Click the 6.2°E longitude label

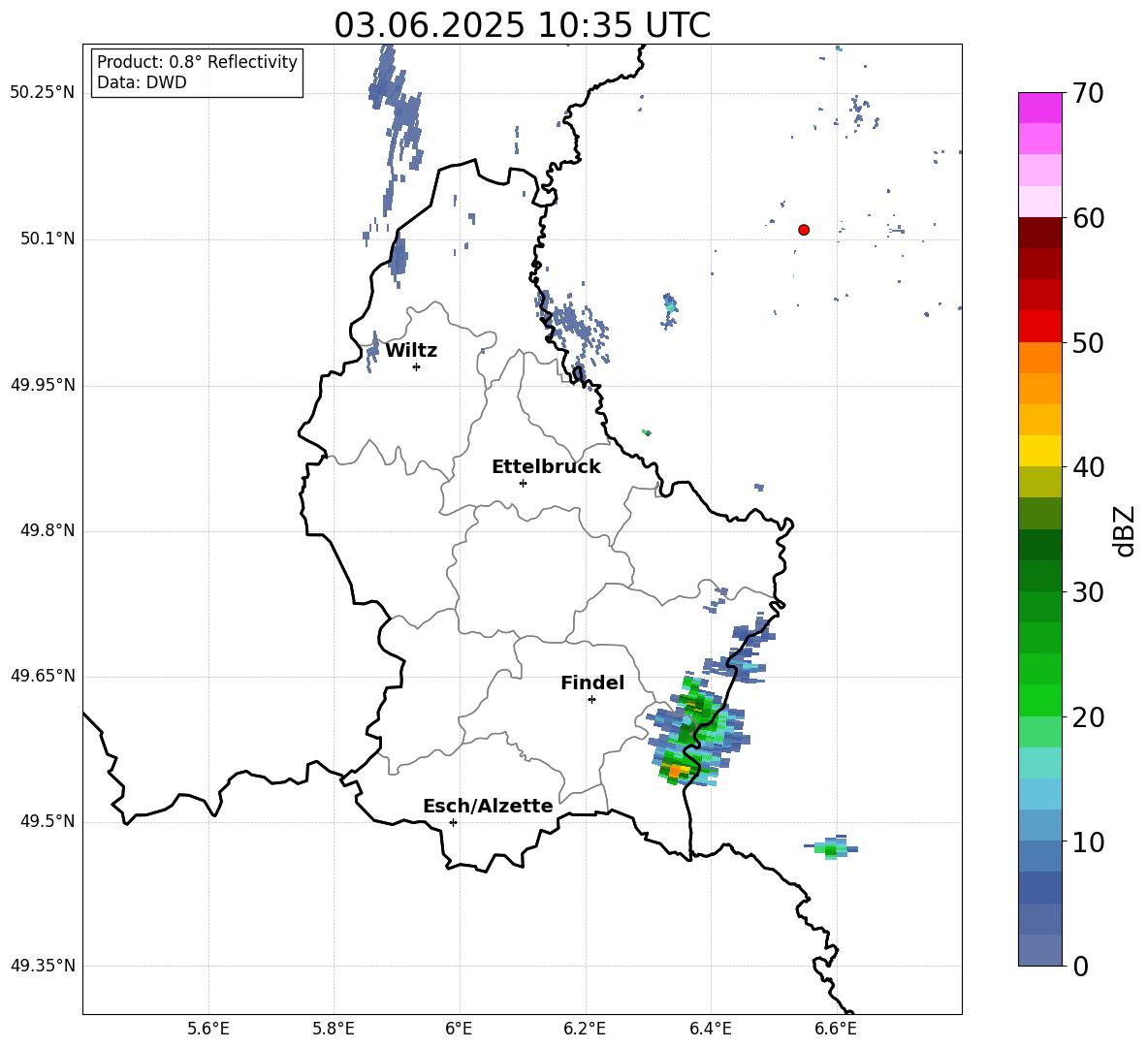[585, 1029]
